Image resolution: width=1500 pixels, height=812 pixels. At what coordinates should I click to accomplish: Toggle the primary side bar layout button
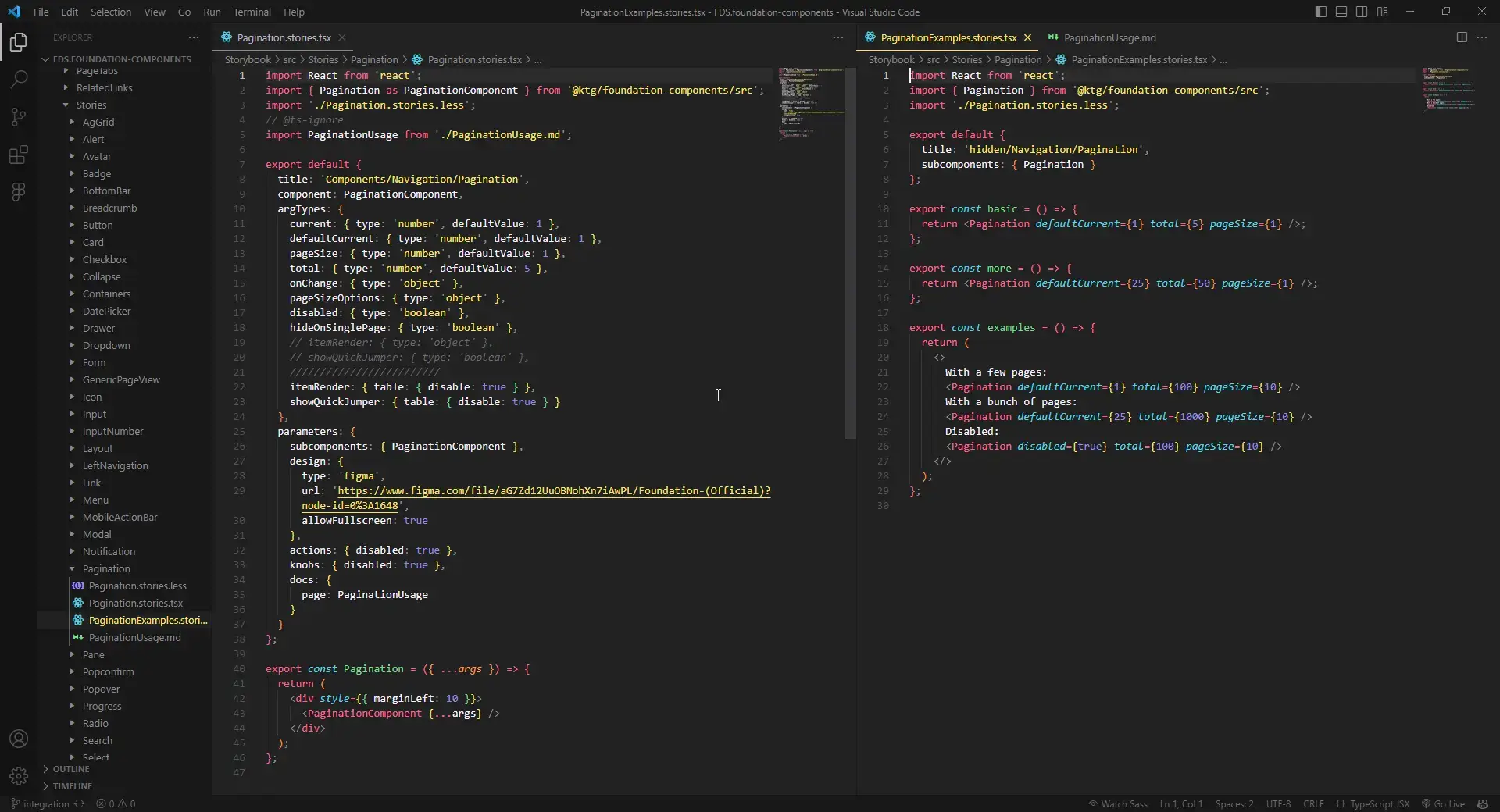point(1320,12)
